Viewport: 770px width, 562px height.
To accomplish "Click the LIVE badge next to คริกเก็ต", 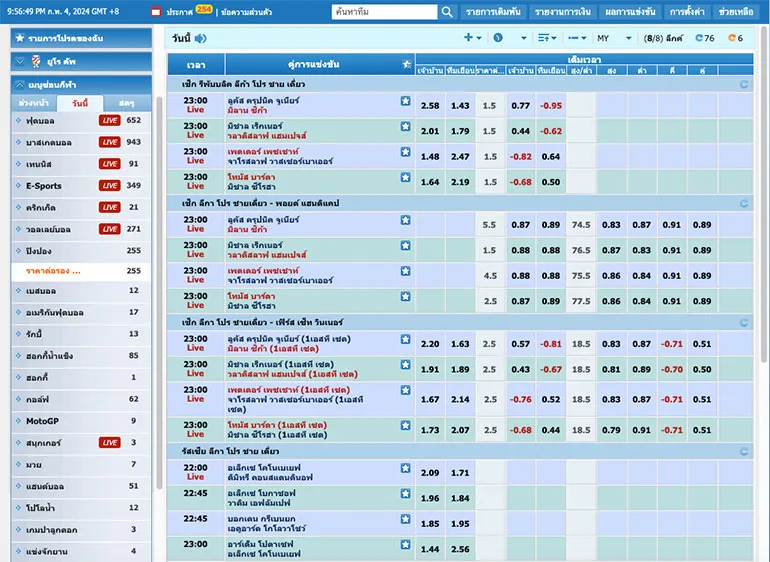I will 110,207.
